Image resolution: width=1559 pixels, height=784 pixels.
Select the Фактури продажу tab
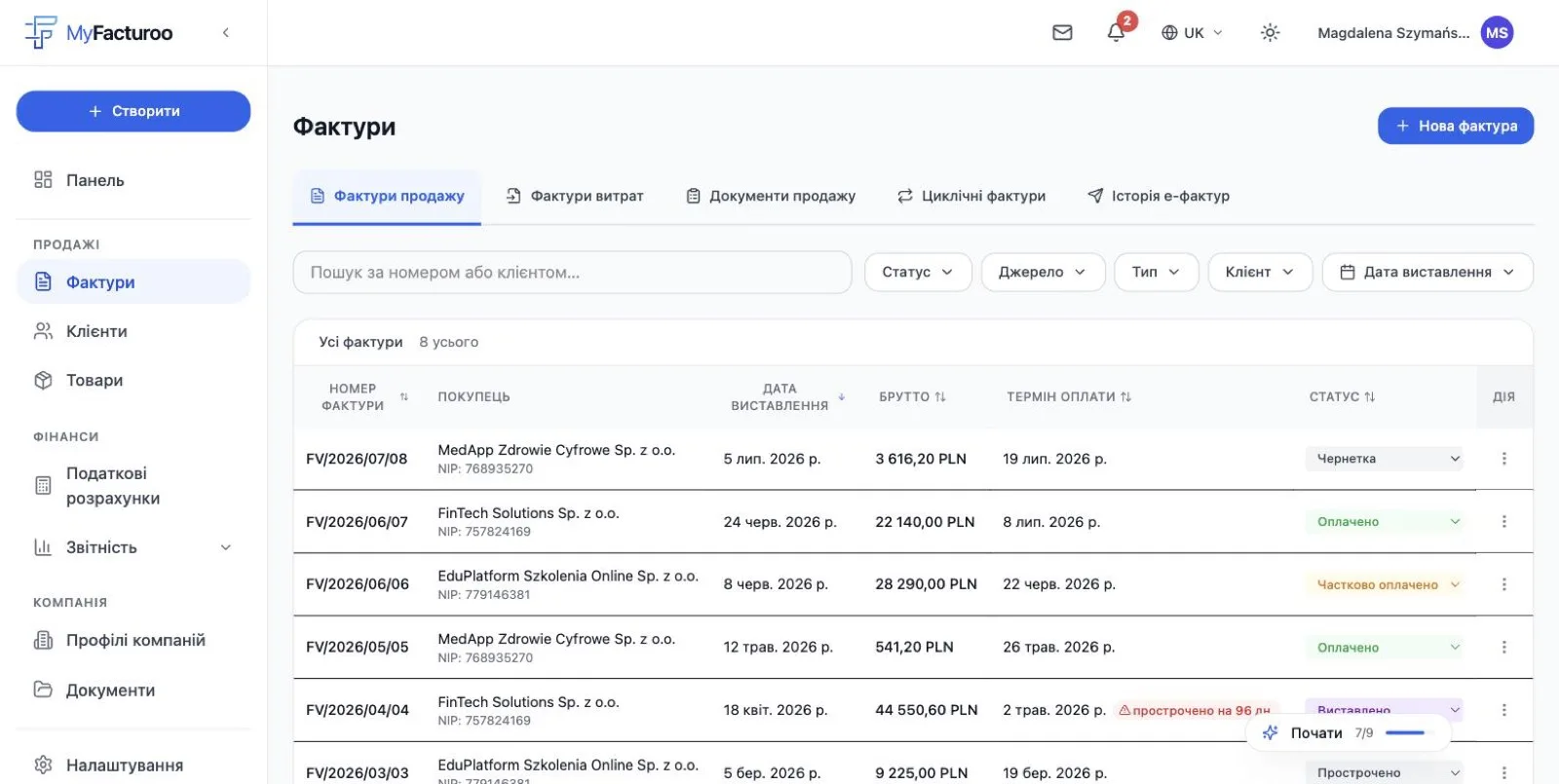point(387,197)
